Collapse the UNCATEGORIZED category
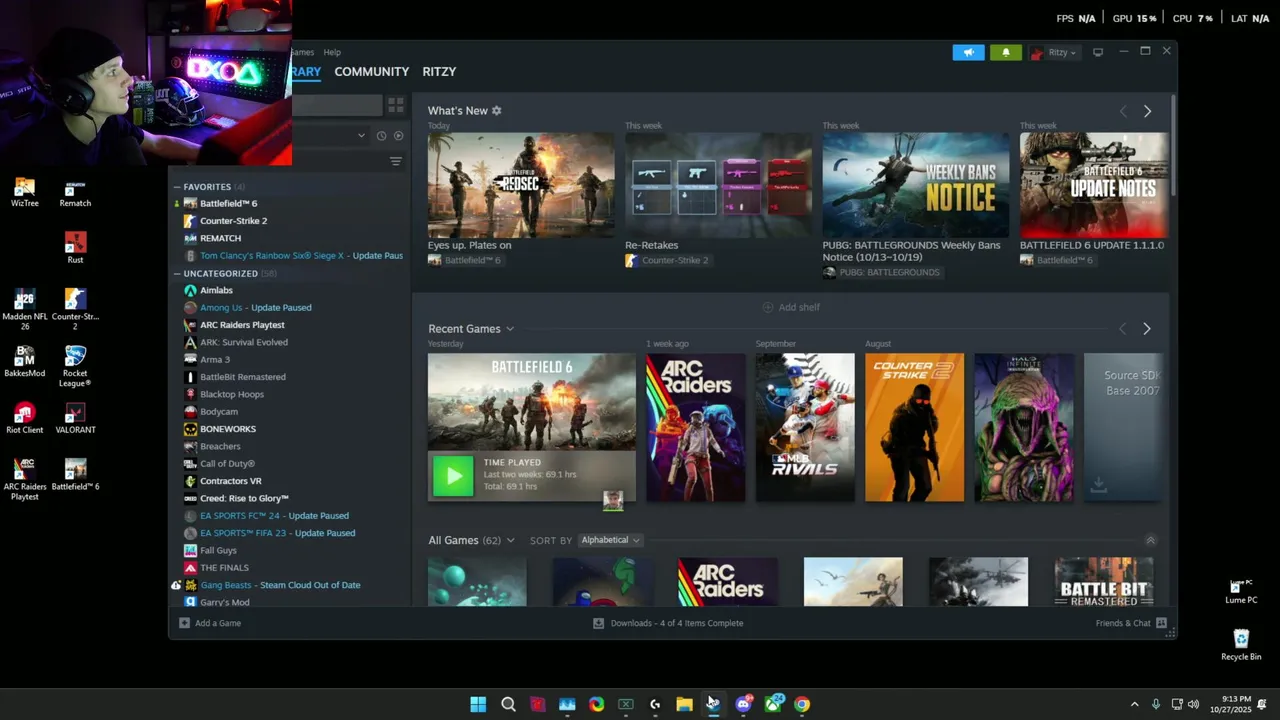This screenshot has height=720, width=1280. (177, 274)
